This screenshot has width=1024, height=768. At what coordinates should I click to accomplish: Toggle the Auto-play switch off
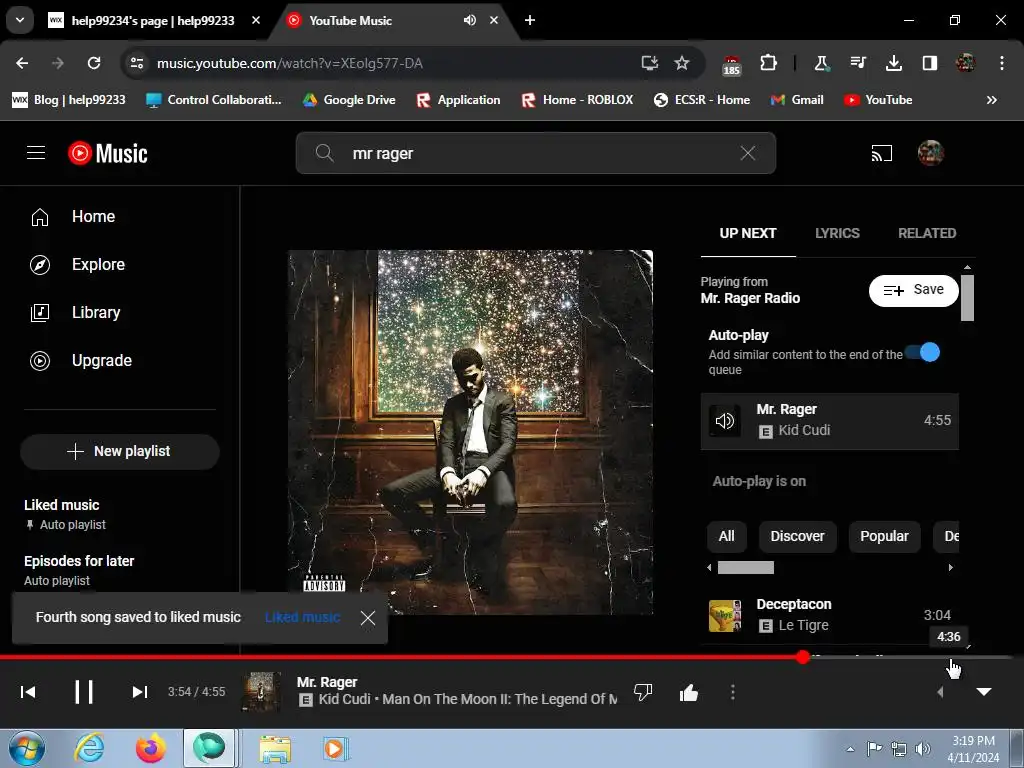point(923,353)
